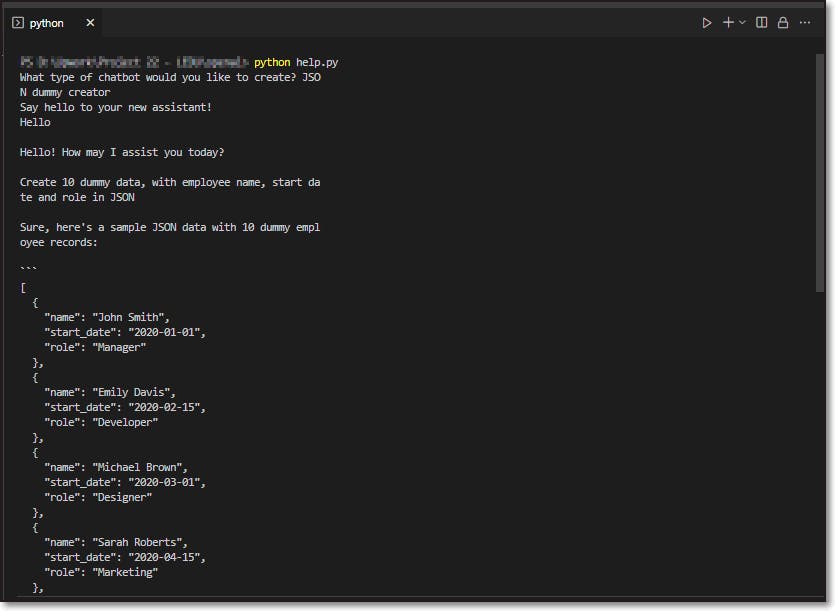Split the terminal using the split icon
This screenshot has width=835, height=611.
click(762, 22)
